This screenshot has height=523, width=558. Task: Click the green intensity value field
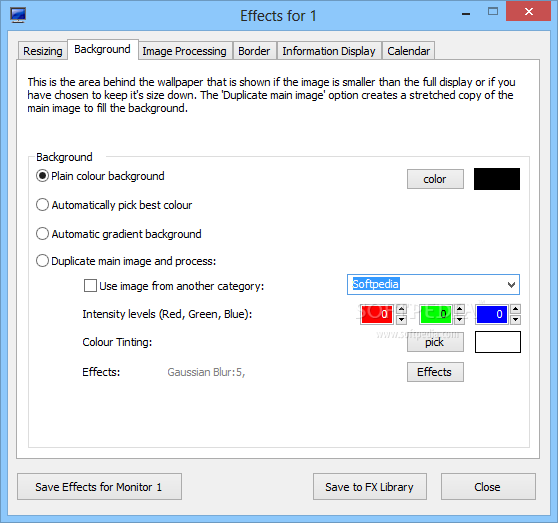(x=435, y=314)
